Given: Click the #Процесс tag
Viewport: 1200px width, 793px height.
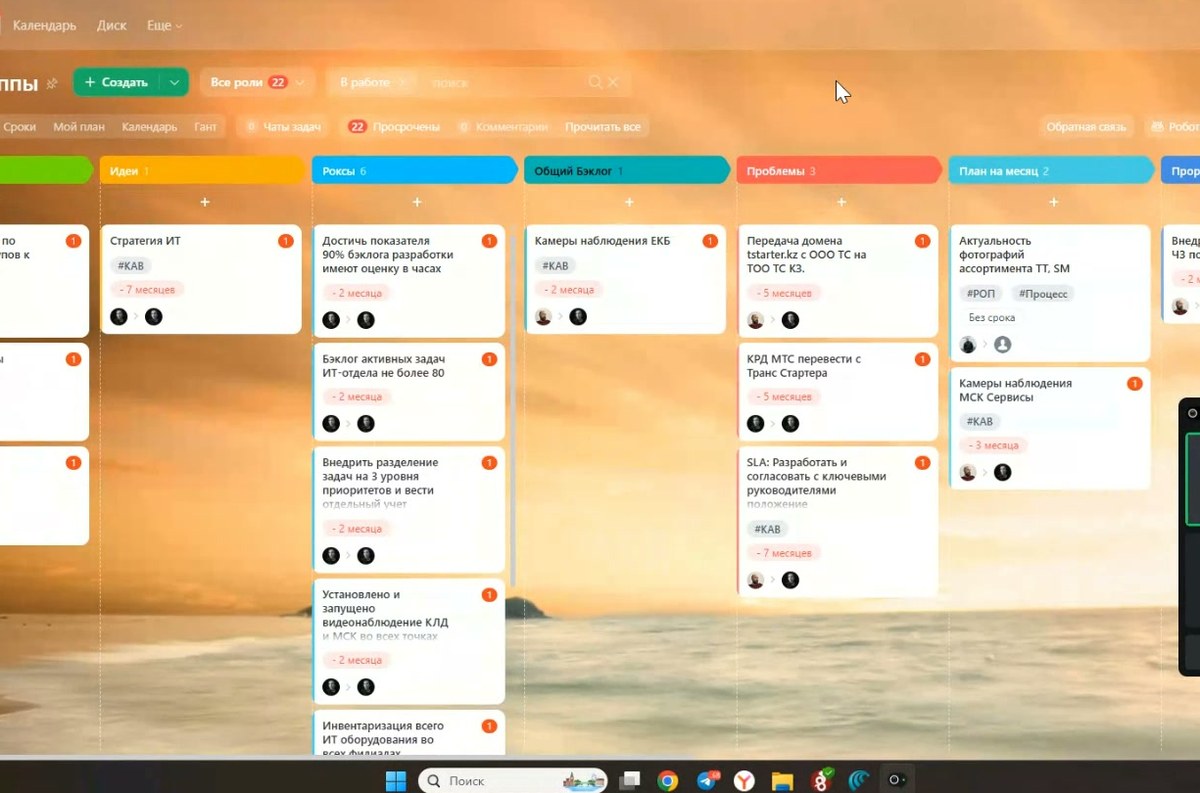Looking at the screenshot, I should (1045, 294).
